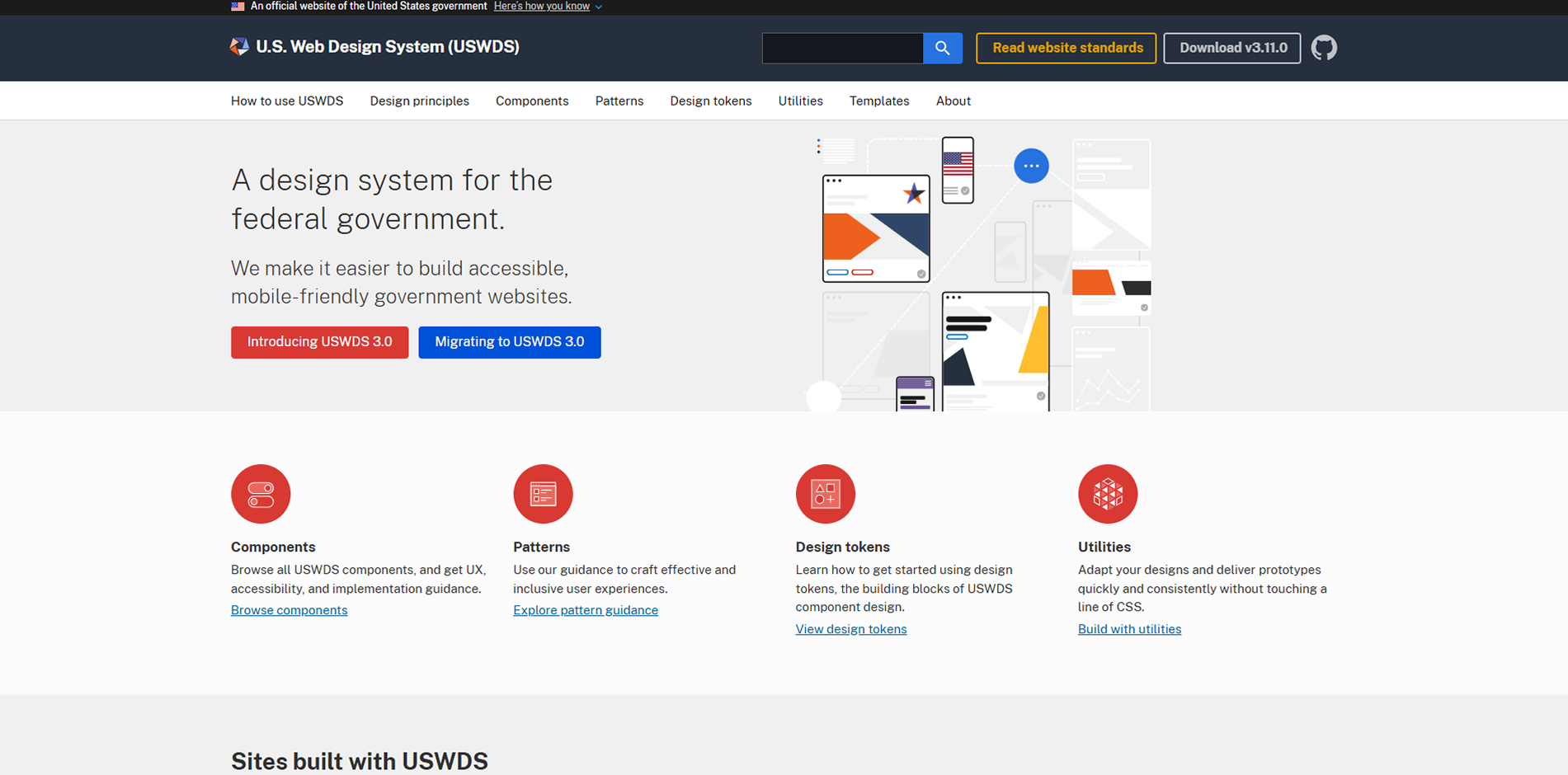Follow the Browse components link

click(289, 610)
